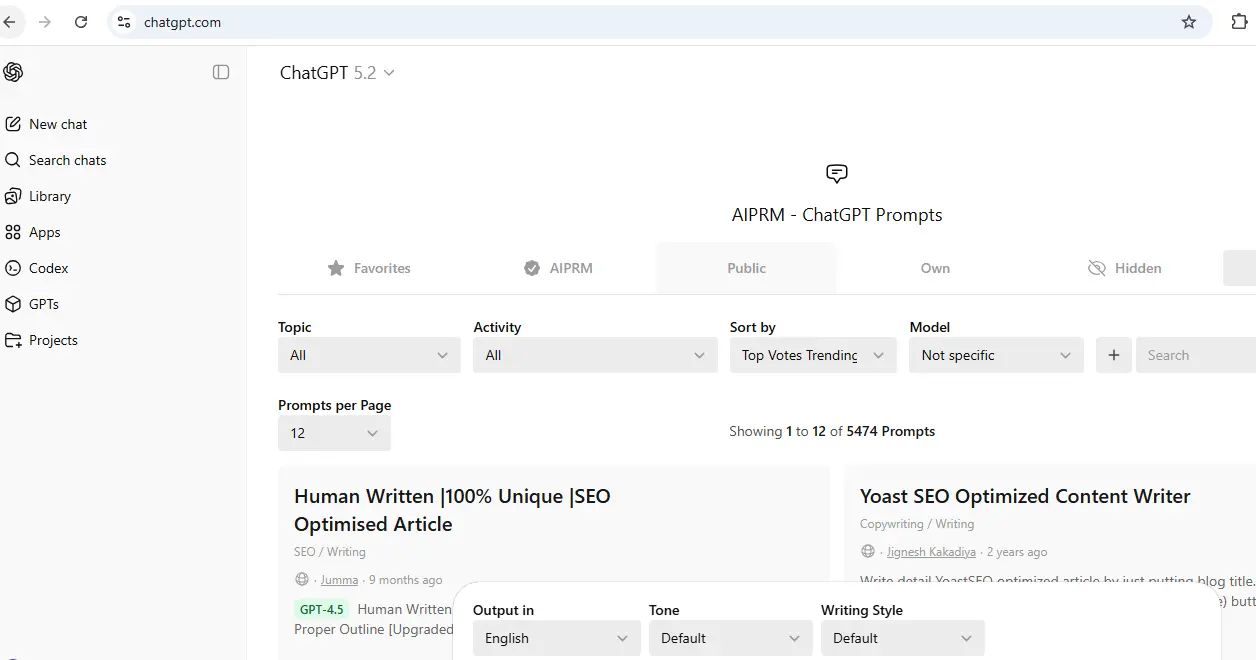Open the Sort by Top Votes Trending dropdown
1256x660 pixels.
(x=813, y=355)
